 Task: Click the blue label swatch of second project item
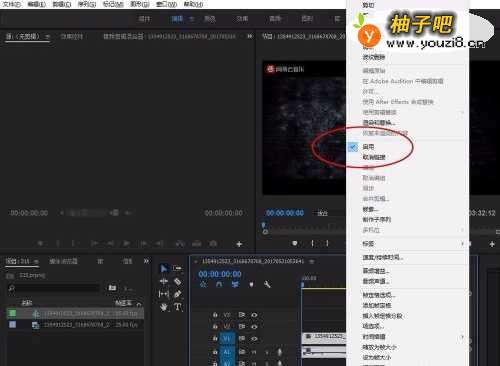tap(12, 324)
